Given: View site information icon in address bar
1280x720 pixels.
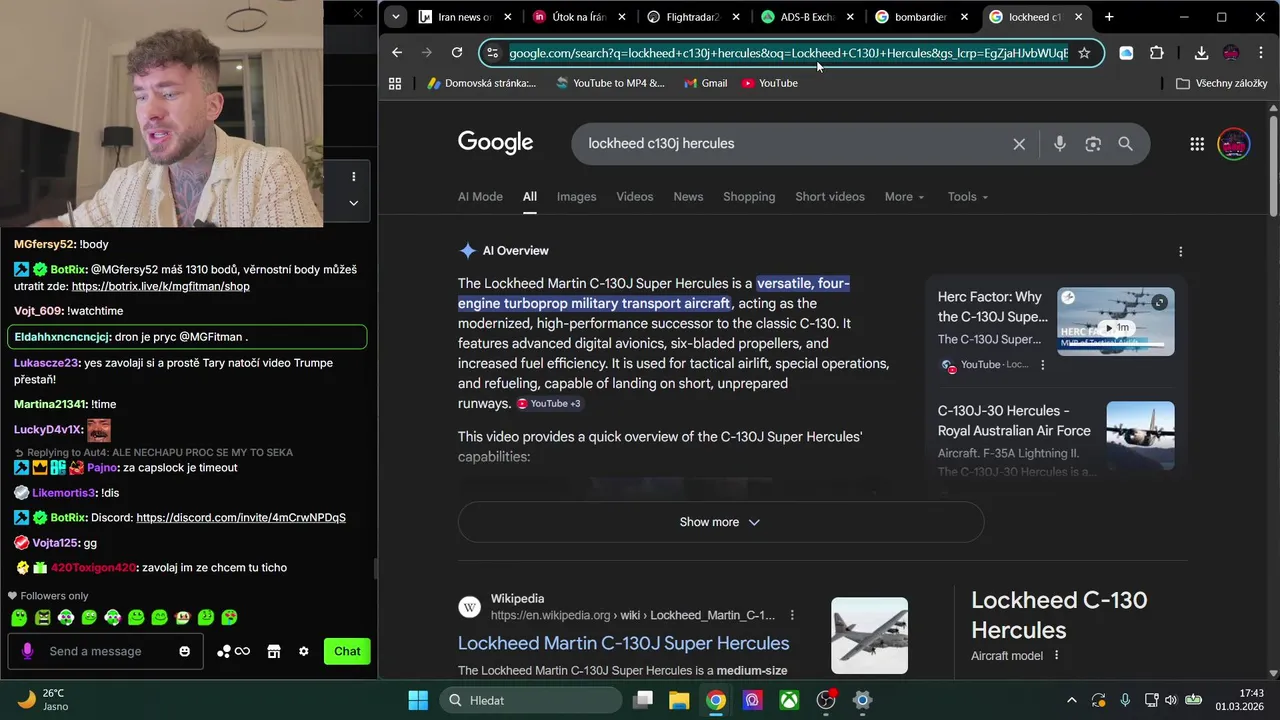Looking at the screenshot, I should click(492, 53).
